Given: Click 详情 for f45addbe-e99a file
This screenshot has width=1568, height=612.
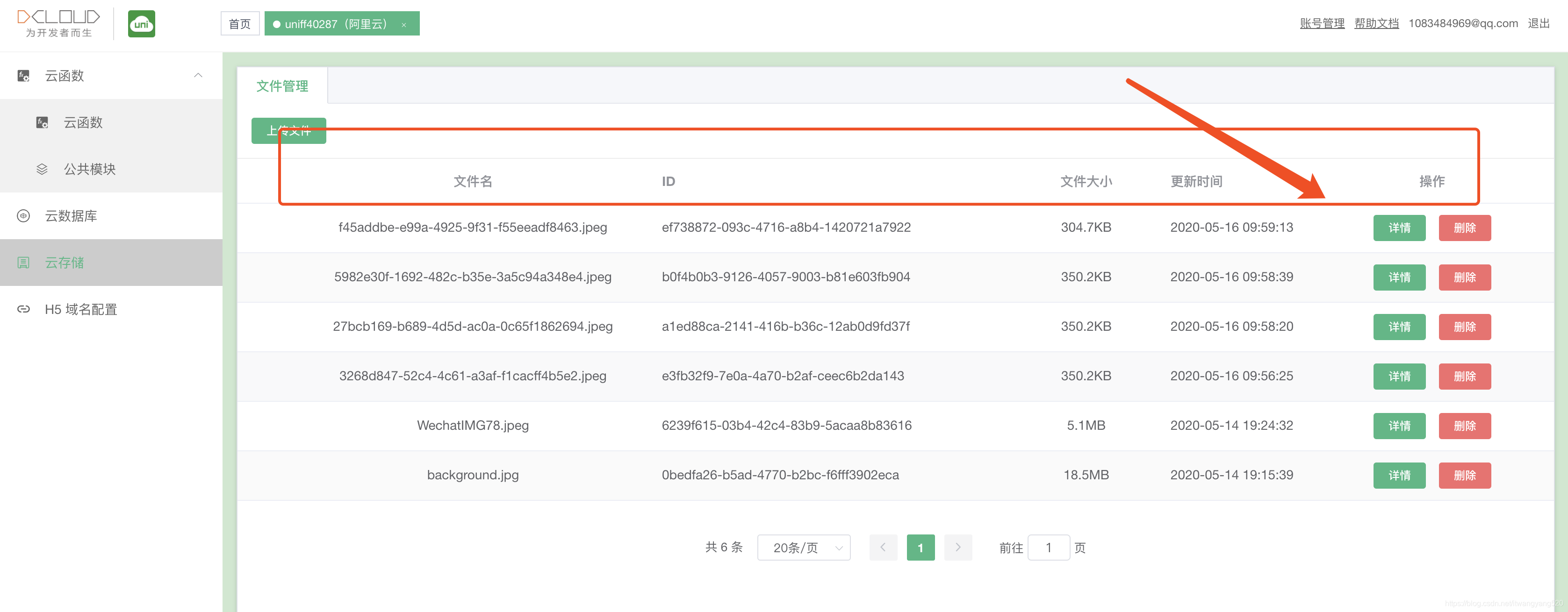Looking at the screenshot, I should click(x=1399, y=228).
